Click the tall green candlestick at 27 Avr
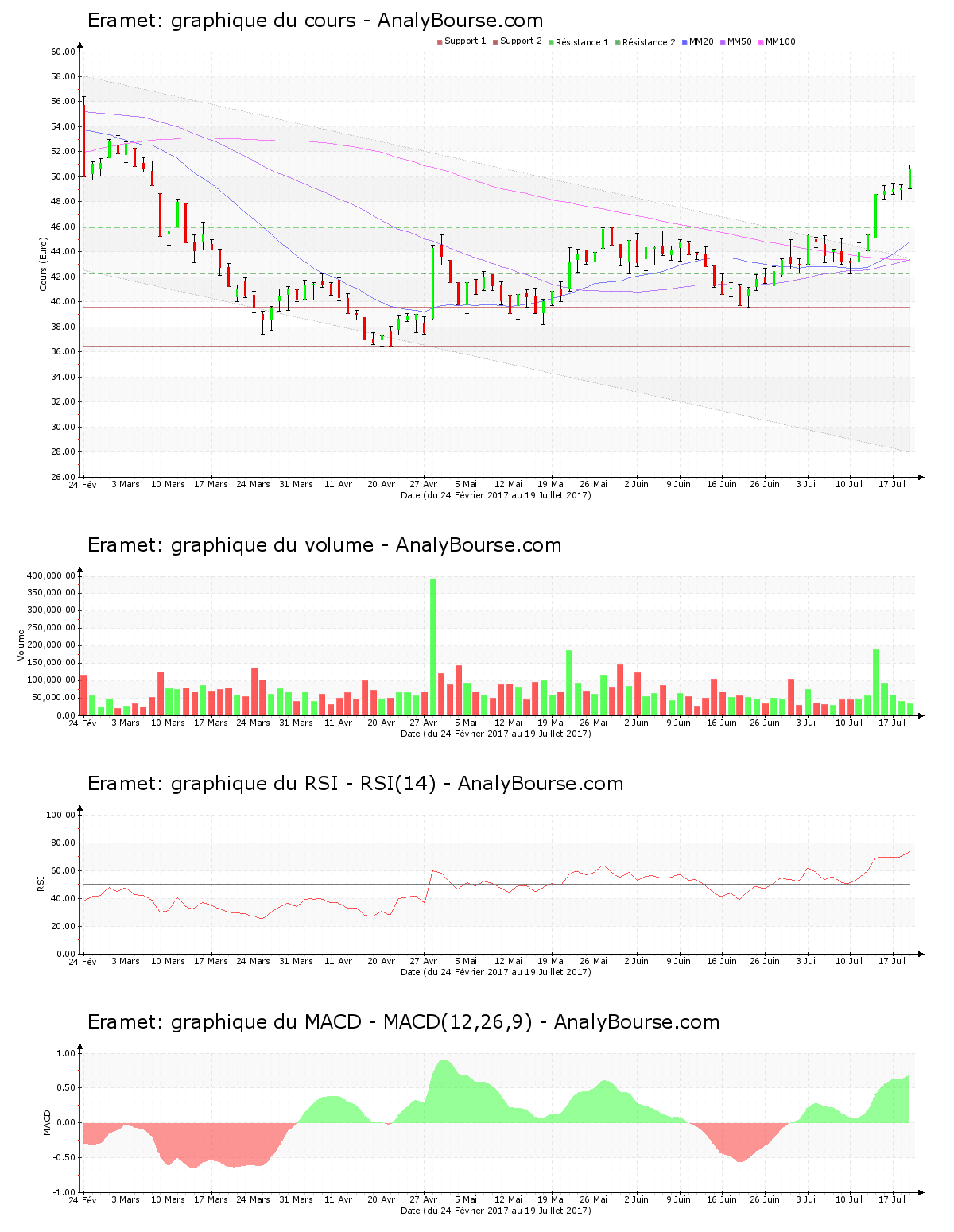Image resolution: width=954 pixels, height=1232 pixels. 432,281
